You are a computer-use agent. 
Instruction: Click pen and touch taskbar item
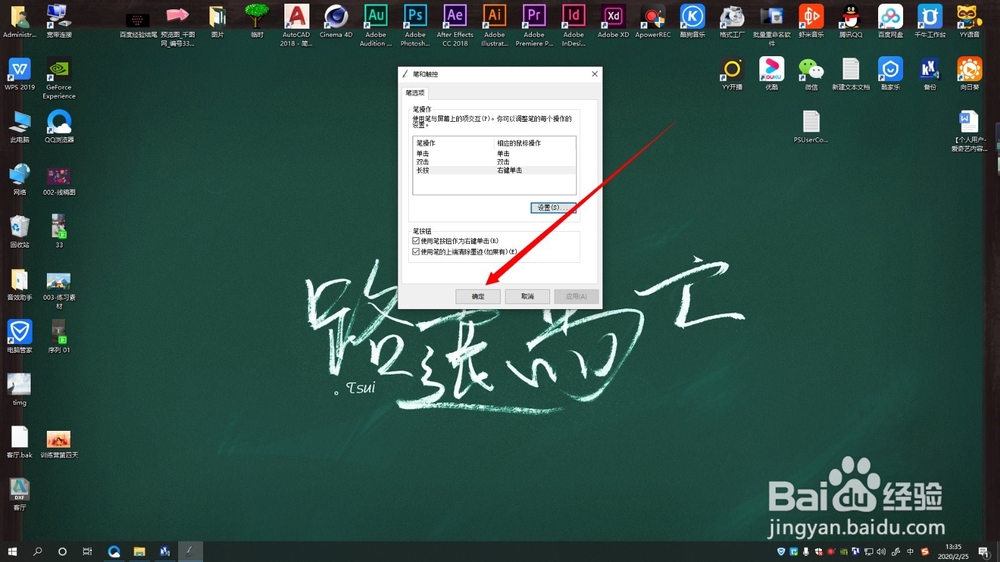[189, 552]
